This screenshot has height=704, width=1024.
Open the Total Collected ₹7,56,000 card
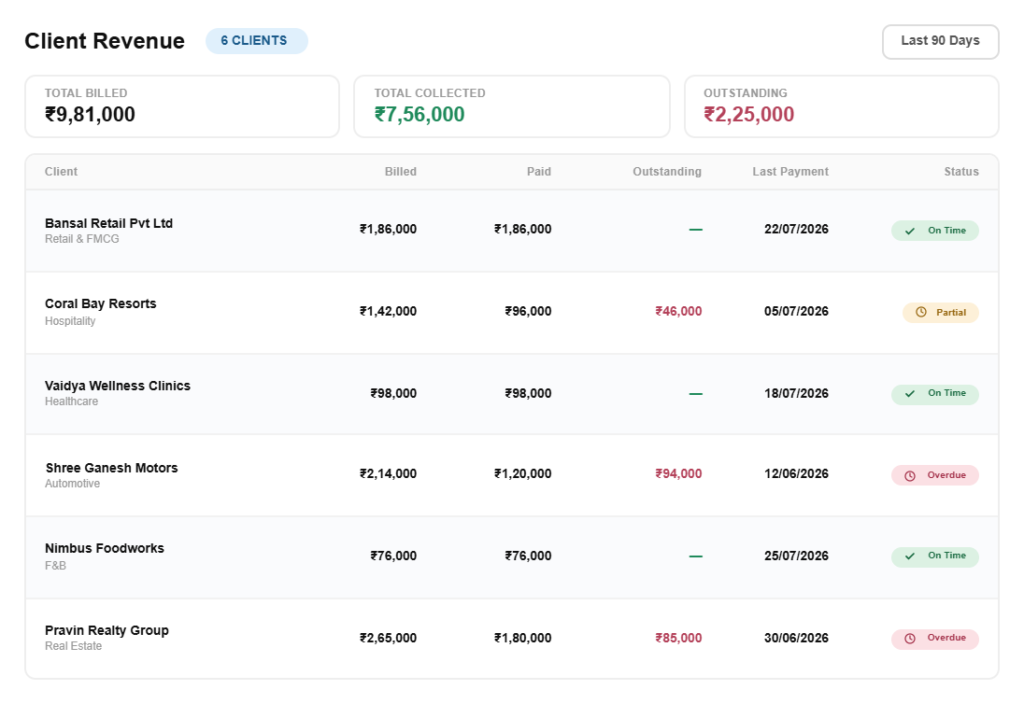[512, 106]
